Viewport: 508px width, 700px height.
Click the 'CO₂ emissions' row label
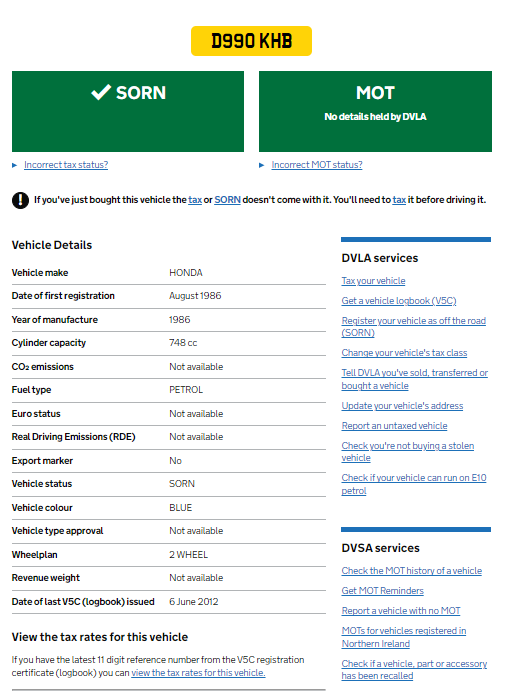click(43, 367)
